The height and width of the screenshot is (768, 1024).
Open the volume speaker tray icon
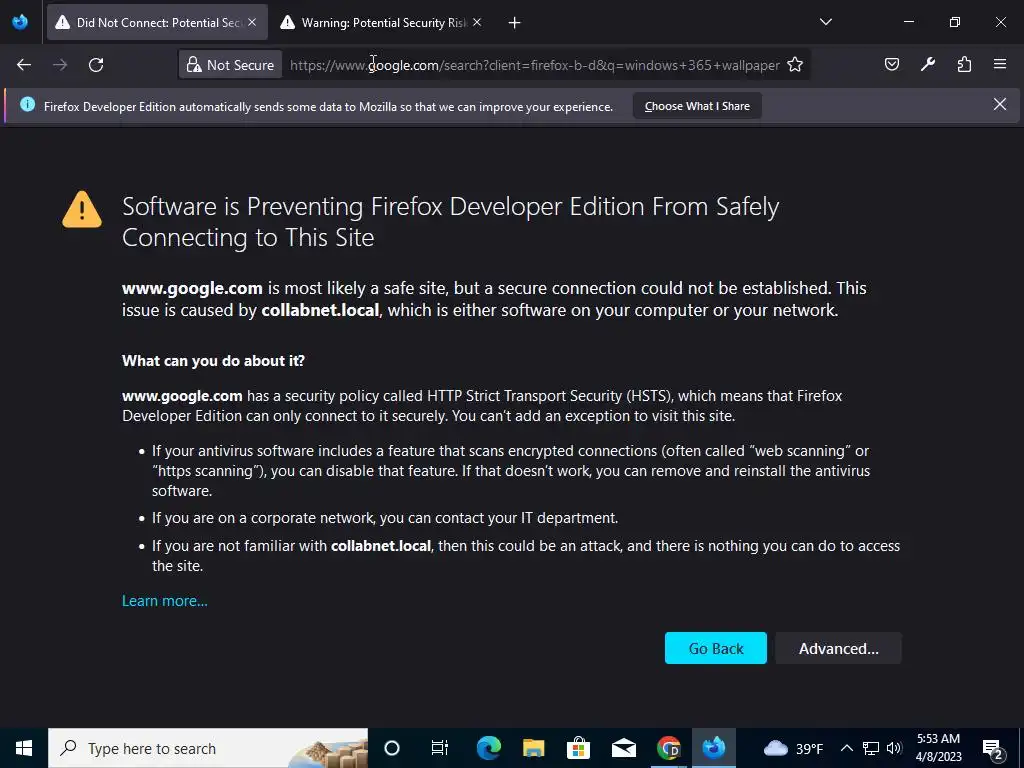pyautogui.click(x=895, y=748)
